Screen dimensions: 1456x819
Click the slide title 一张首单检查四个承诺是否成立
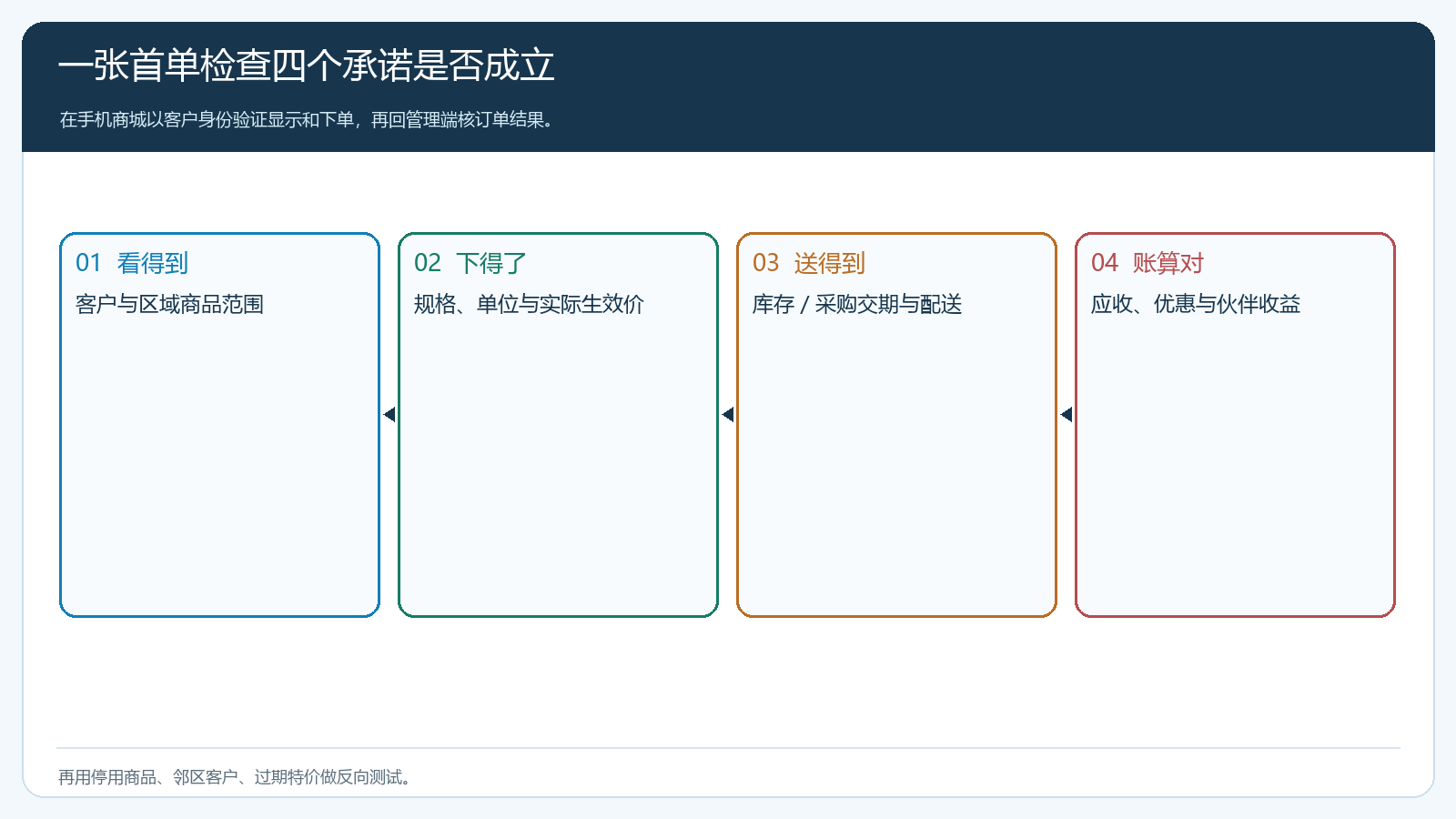[307, 66]
